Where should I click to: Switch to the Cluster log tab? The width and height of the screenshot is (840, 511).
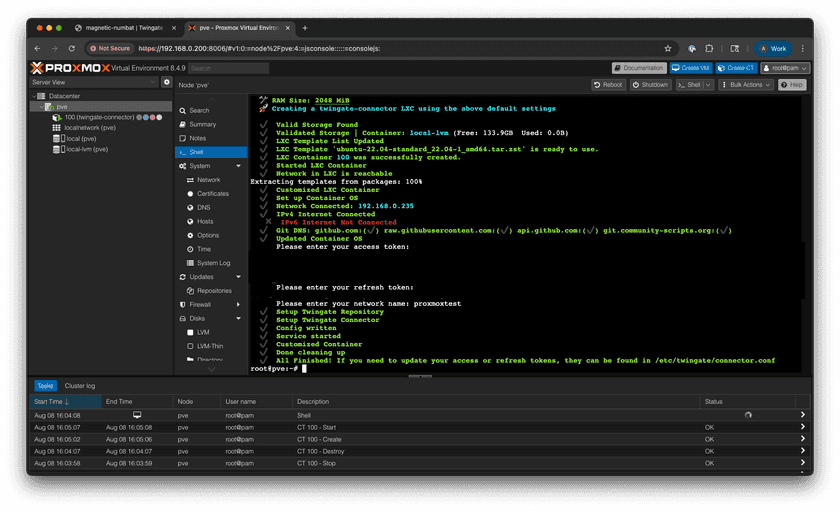click(80, 385)
